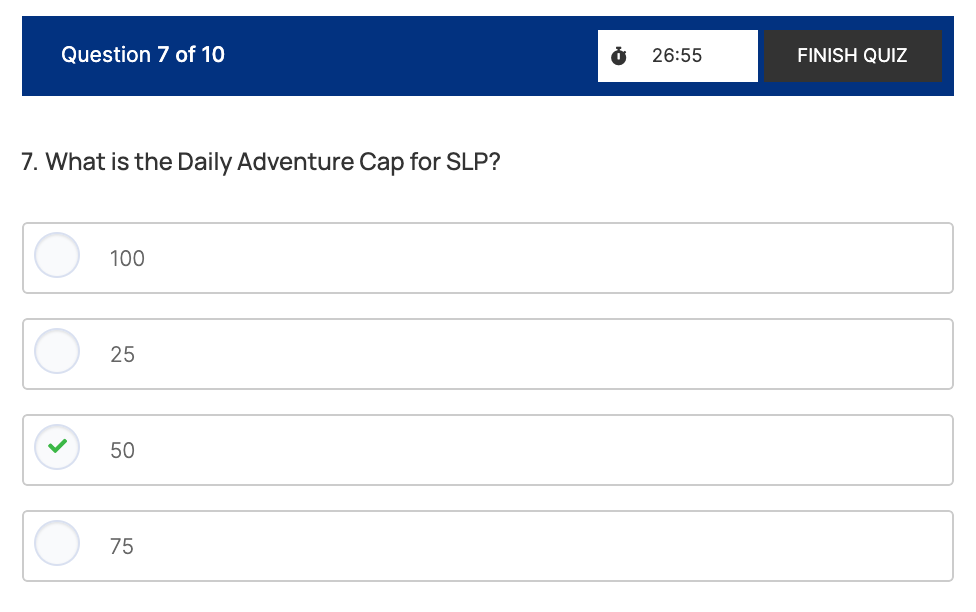Click the "Question 7 of 10" heading

(x=143, y=55)
